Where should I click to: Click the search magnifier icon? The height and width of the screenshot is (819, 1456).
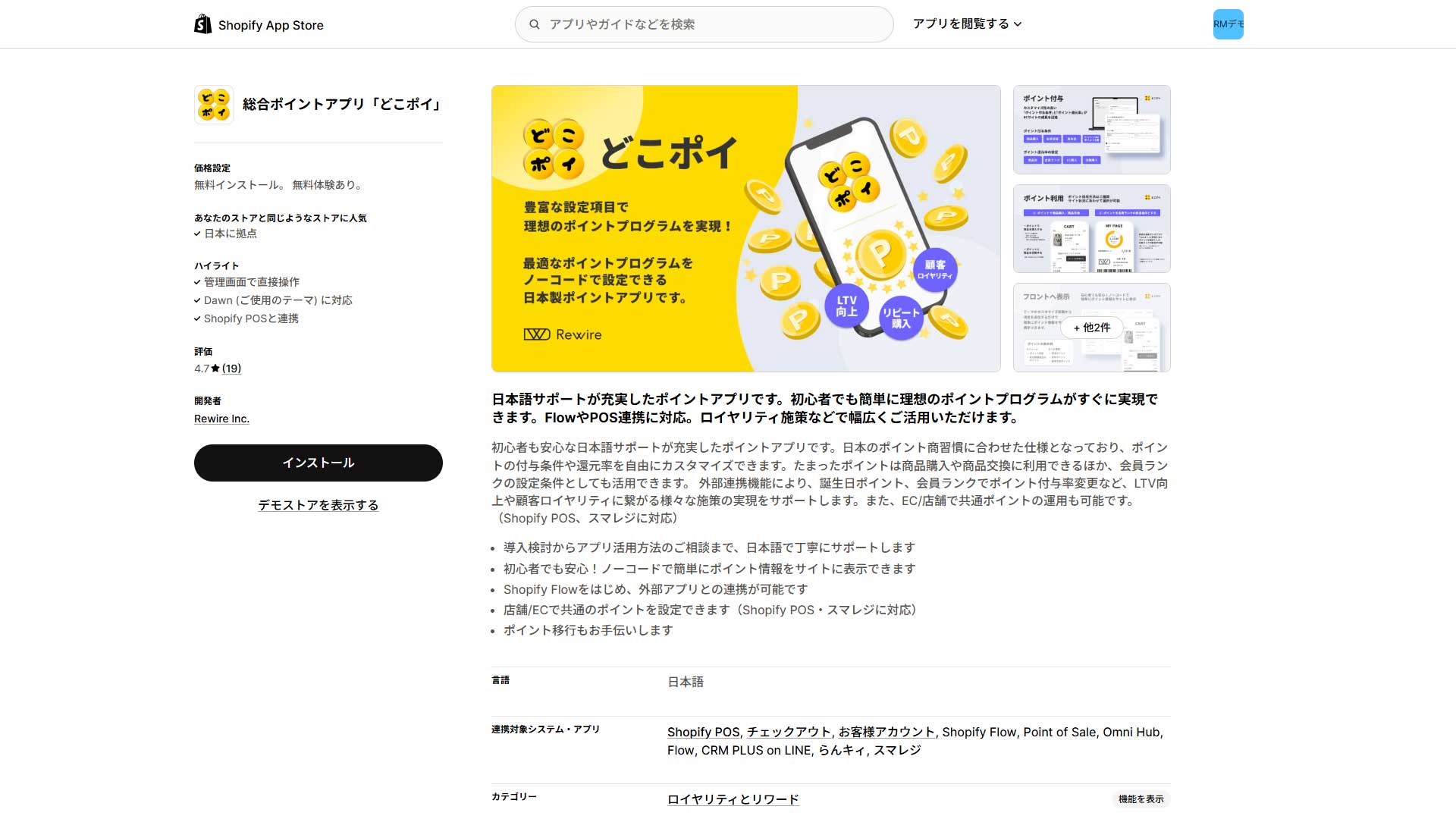535,24
